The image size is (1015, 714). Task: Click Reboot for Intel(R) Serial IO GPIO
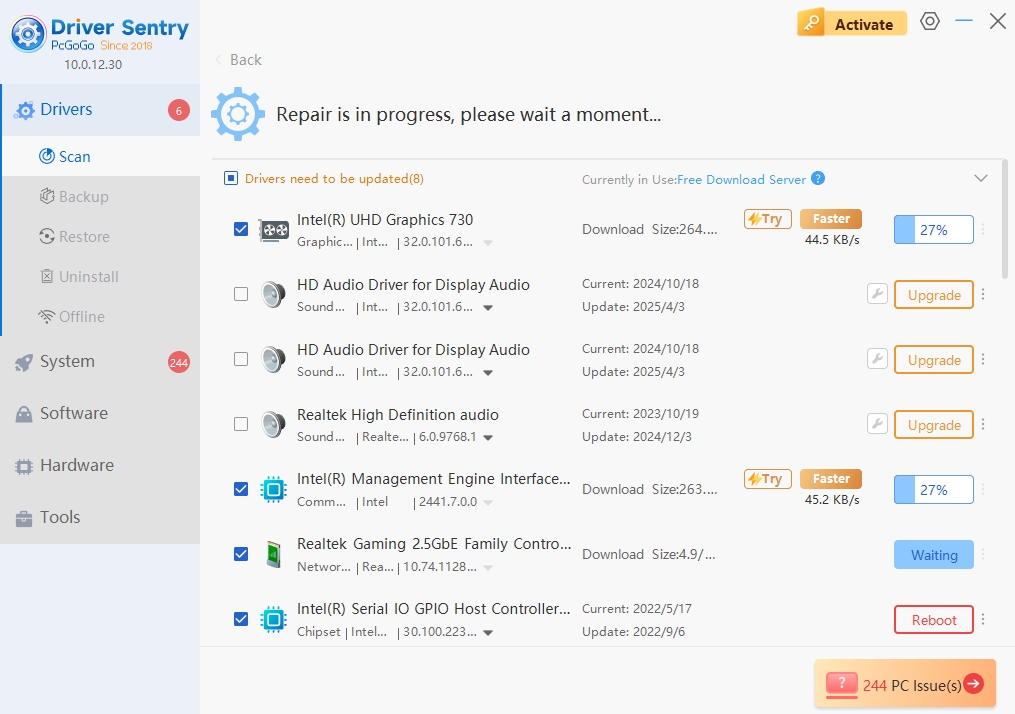pos(933,619)
